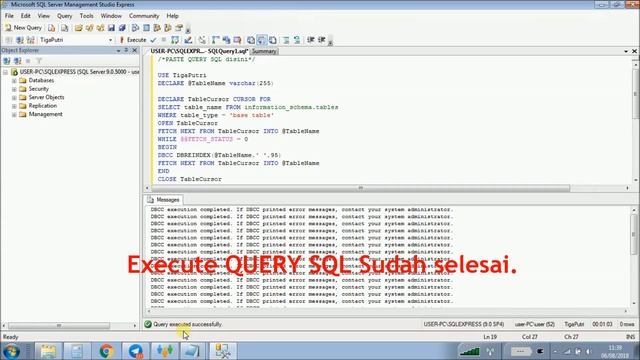Click the Properties Window toolbar icon
640x360 pixels.
(x=179, y=28)
